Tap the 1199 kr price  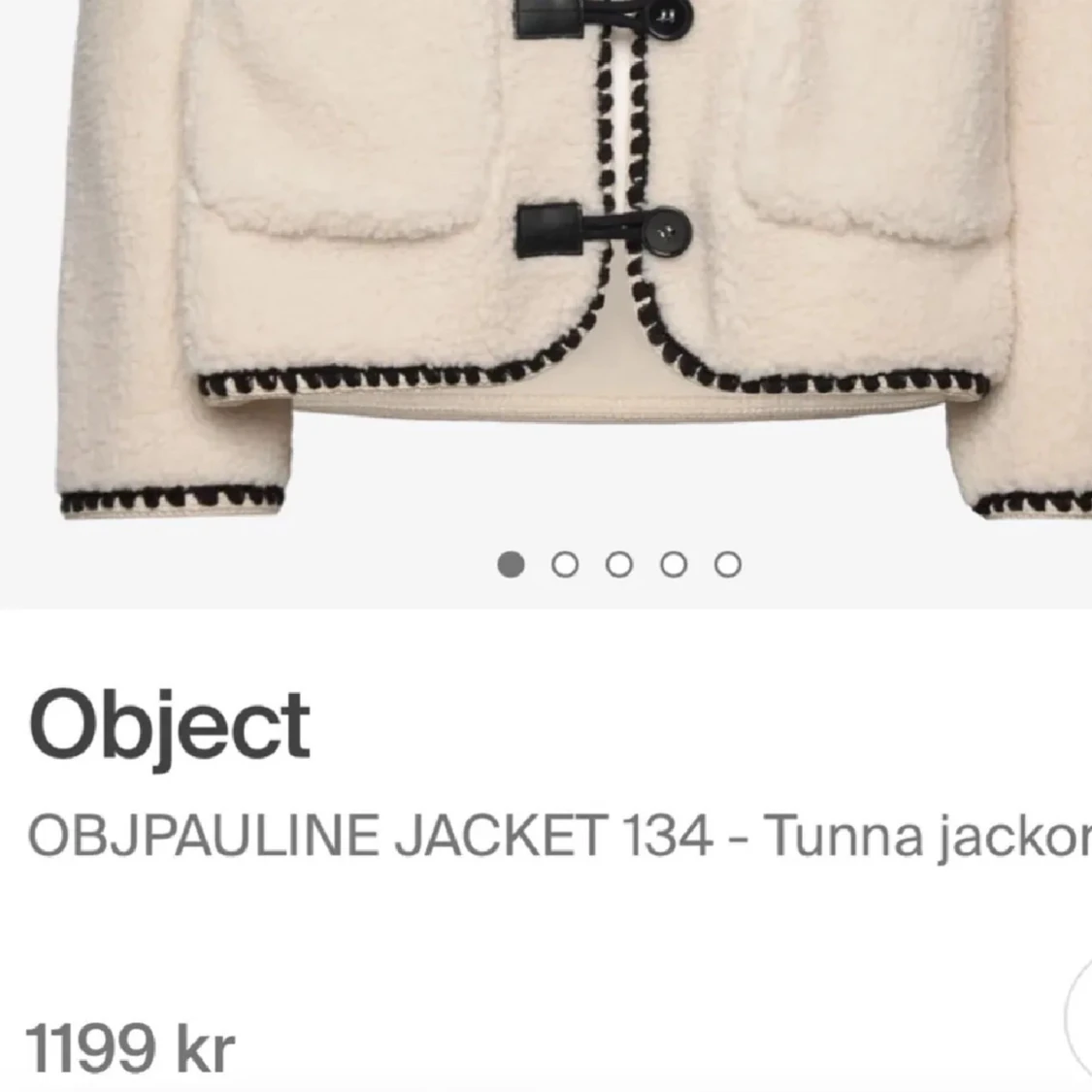[130, 1047]
